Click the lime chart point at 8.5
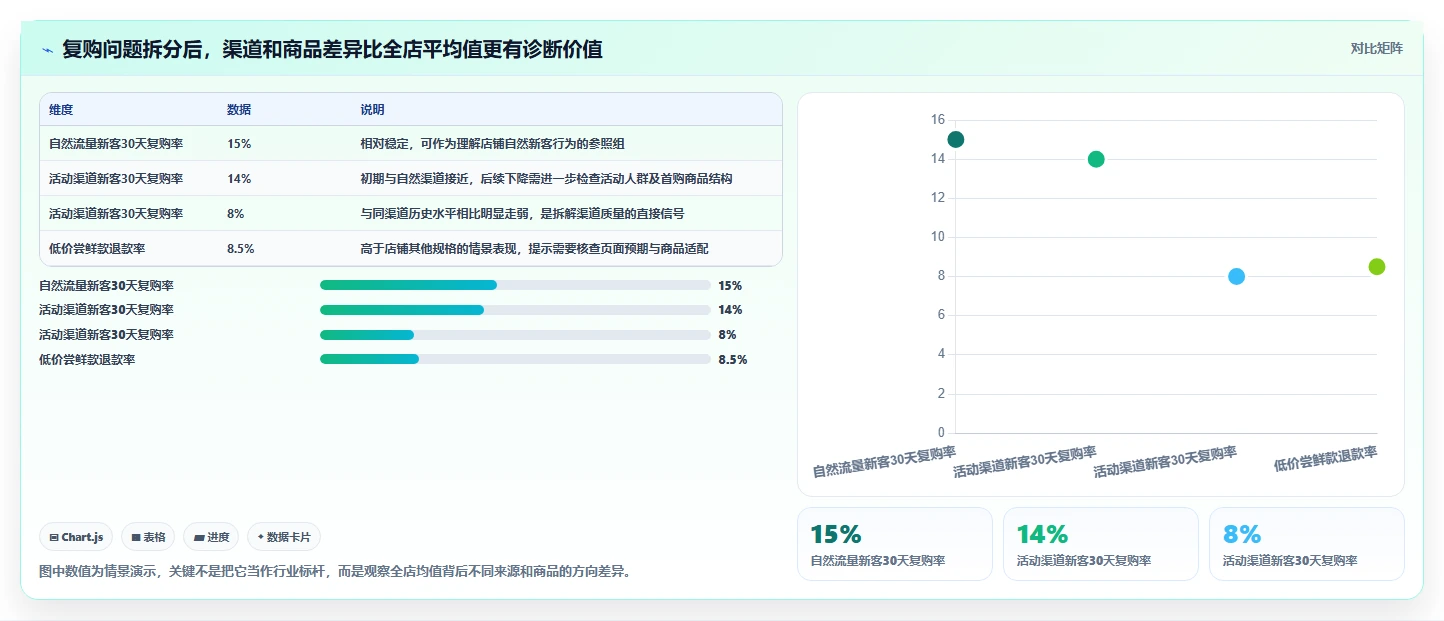Screen dimensions: 1444x621 (x=1377, y=266)
